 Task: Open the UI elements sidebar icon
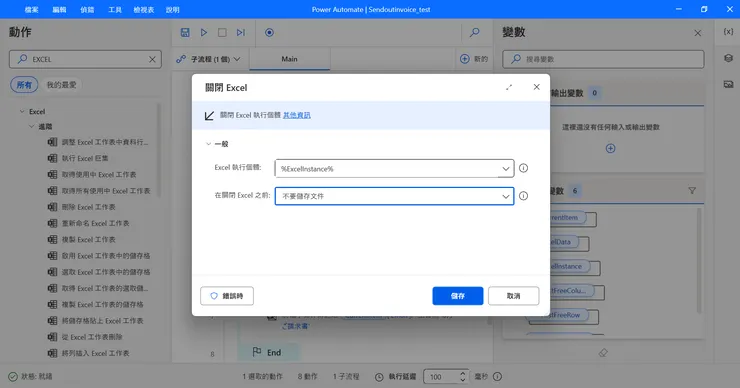coord(728,58)
